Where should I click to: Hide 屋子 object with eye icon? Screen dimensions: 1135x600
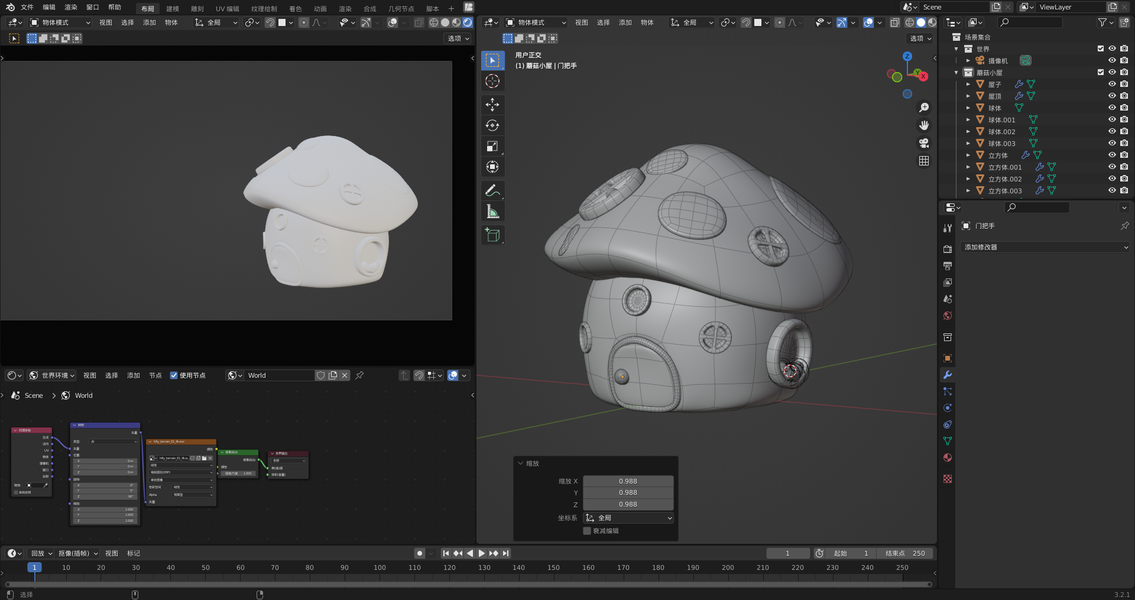click(x=1113, y=84)
